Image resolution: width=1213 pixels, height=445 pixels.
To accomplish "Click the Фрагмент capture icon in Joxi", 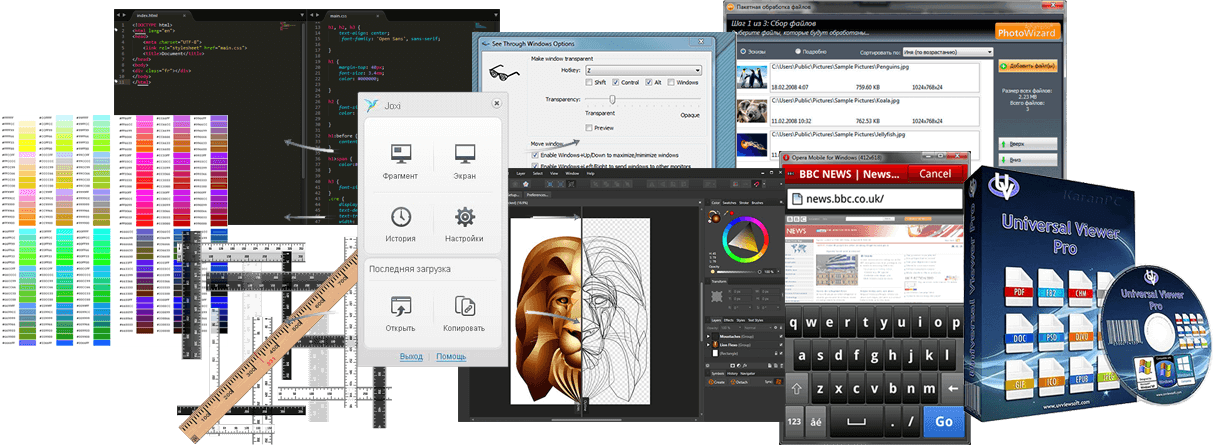I will (x=401, y=153).
